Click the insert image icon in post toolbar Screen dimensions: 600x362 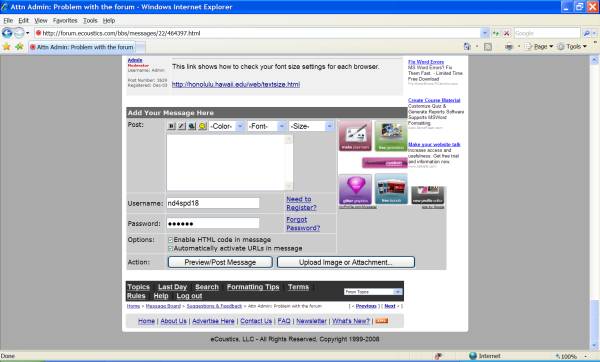point(192,126)
